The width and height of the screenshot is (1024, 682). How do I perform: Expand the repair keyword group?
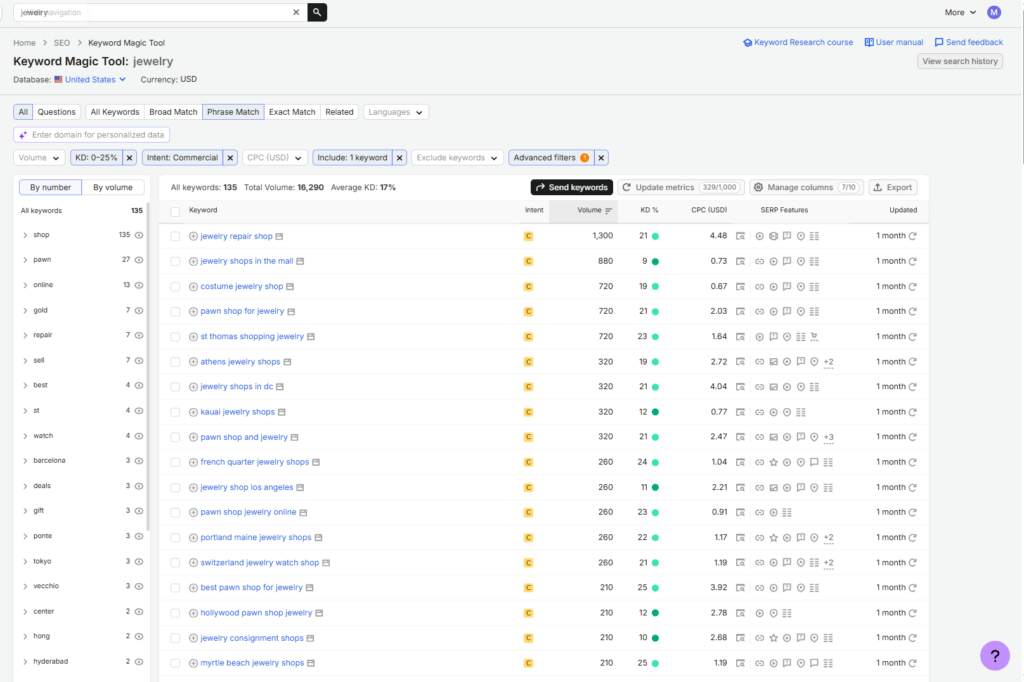[25, 336]
